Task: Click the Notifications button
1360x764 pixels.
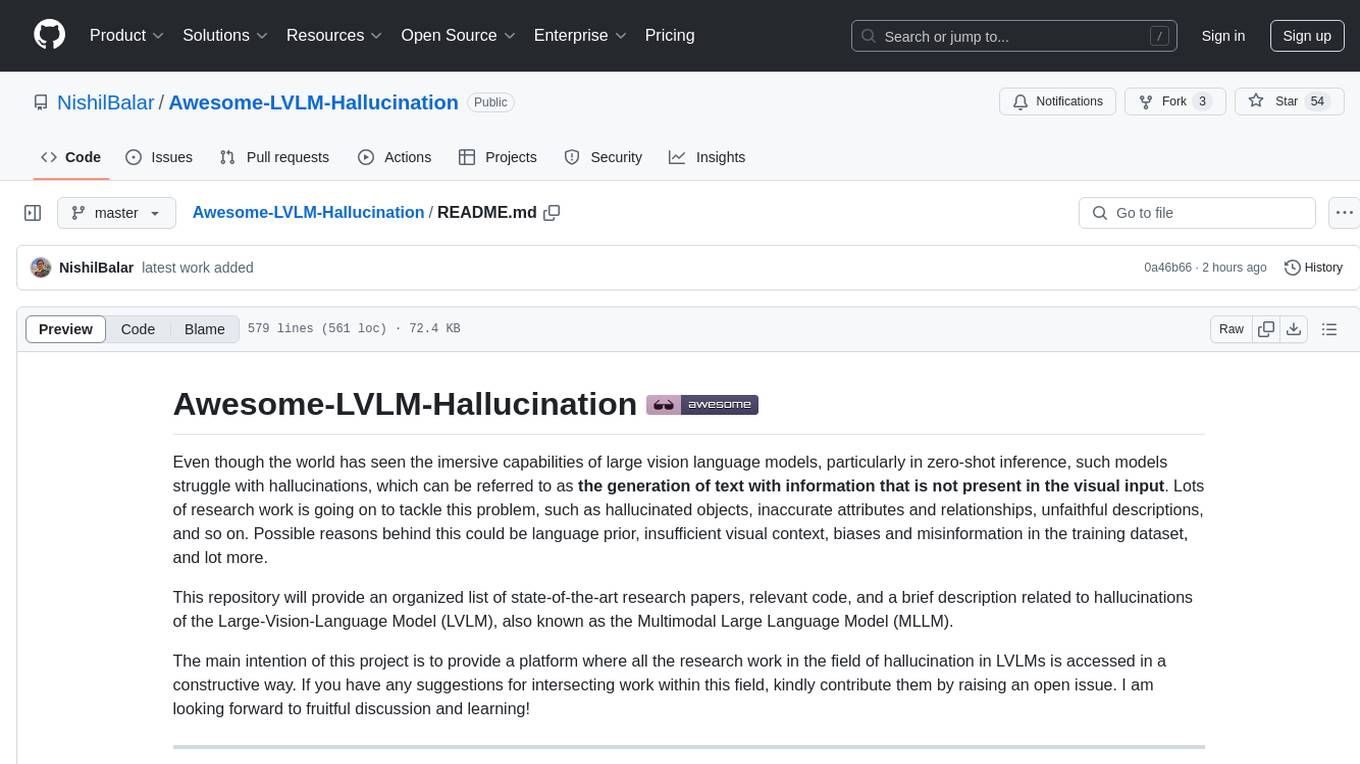Action: coord(1057,101)
